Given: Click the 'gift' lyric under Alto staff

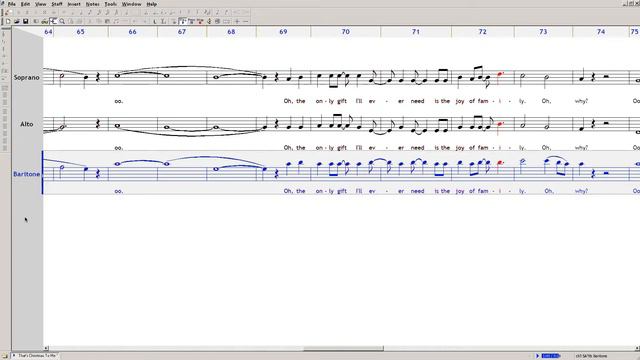Looking at the screenshot, I should [x=342, y=148].
